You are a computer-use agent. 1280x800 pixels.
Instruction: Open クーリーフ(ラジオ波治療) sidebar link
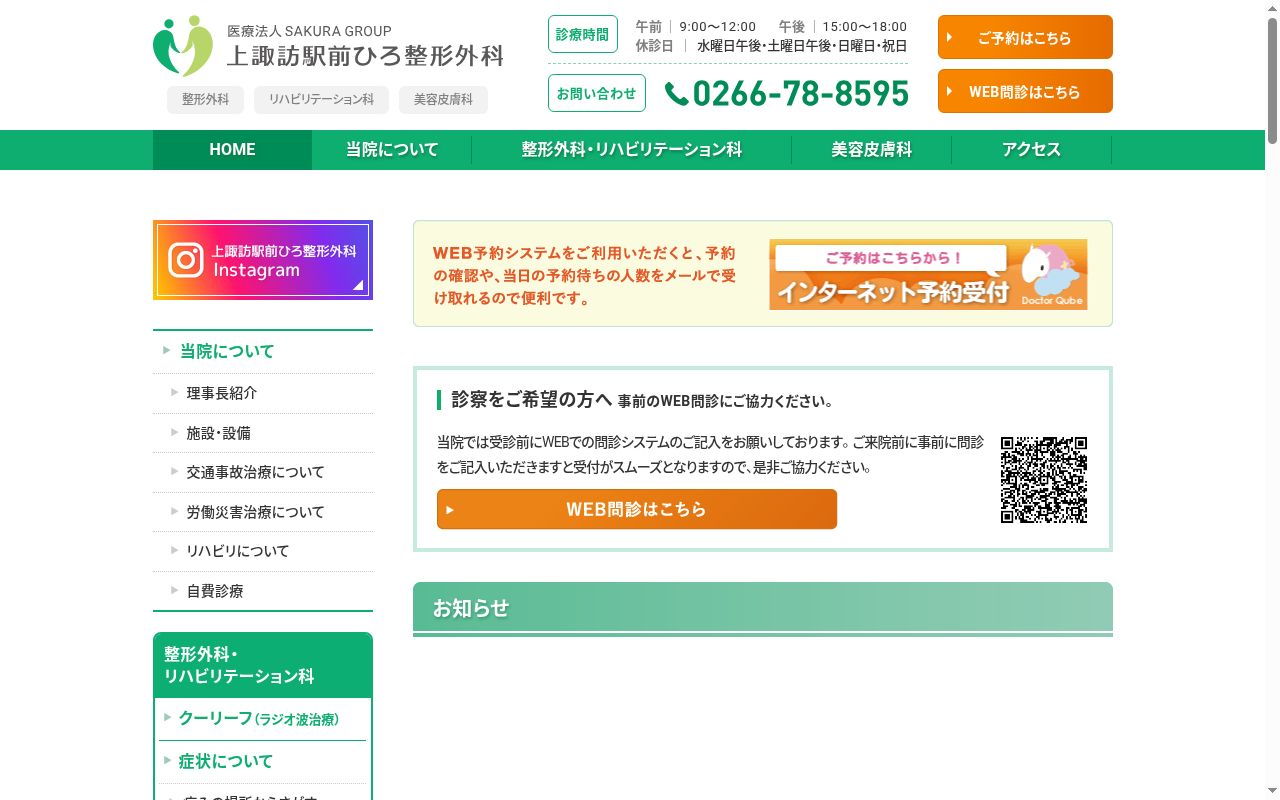click(x=263, y=719)
